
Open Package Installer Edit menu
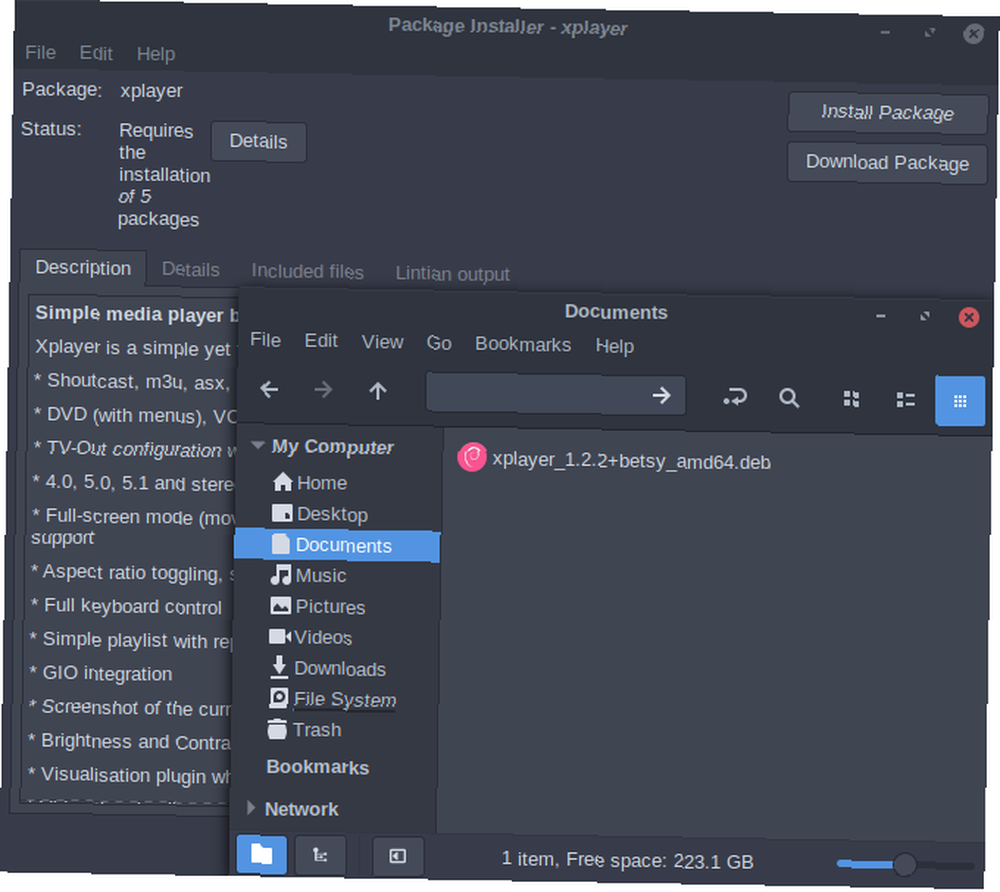point(96,53)
